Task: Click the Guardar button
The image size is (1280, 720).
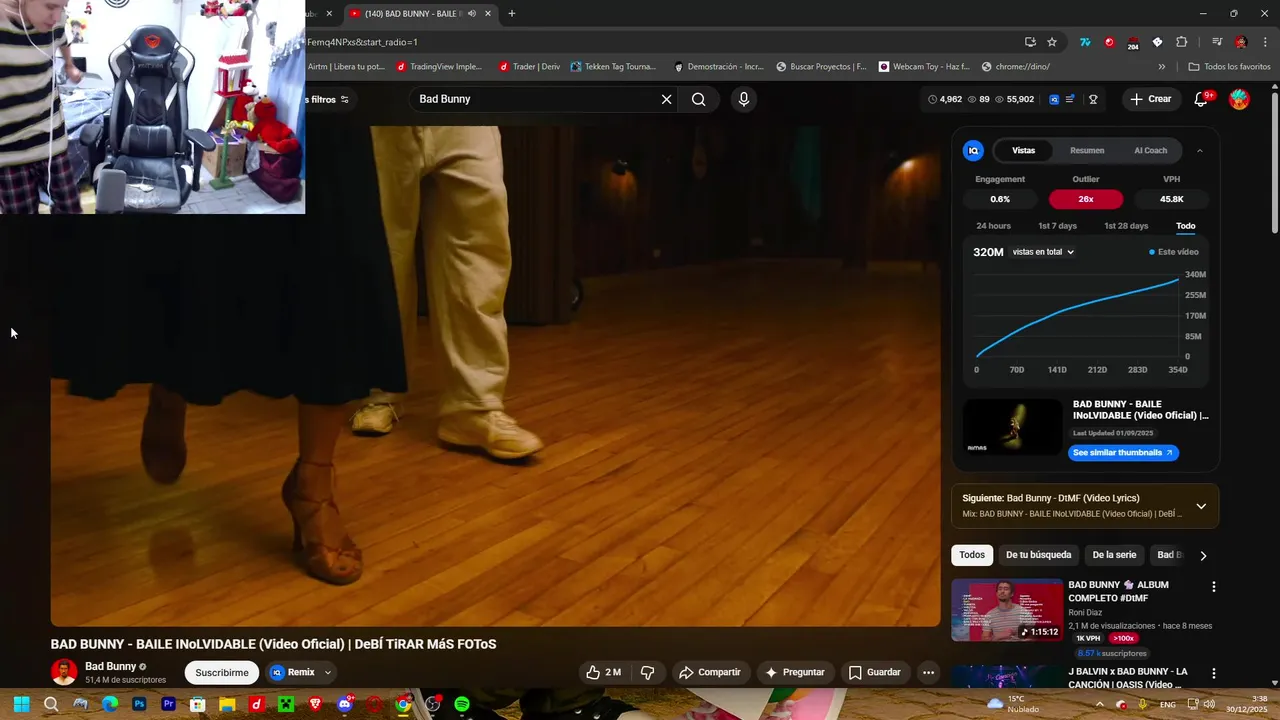Action: [x=875, y=673]
